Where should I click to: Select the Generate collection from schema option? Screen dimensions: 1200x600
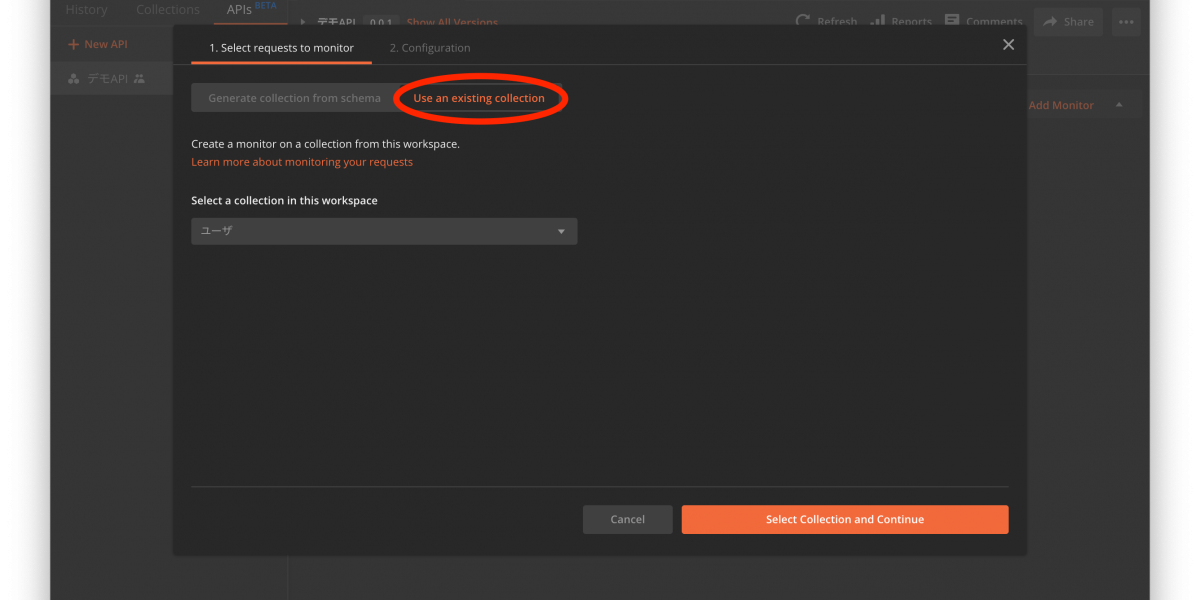[x=294, y=98]
